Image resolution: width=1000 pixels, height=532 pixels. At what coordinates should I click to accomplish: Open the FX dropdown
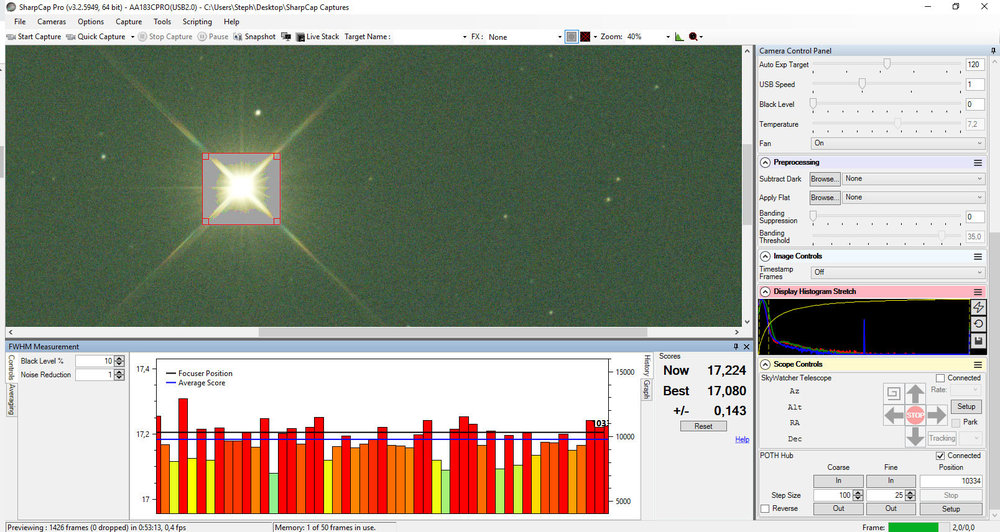coord(524,37)
